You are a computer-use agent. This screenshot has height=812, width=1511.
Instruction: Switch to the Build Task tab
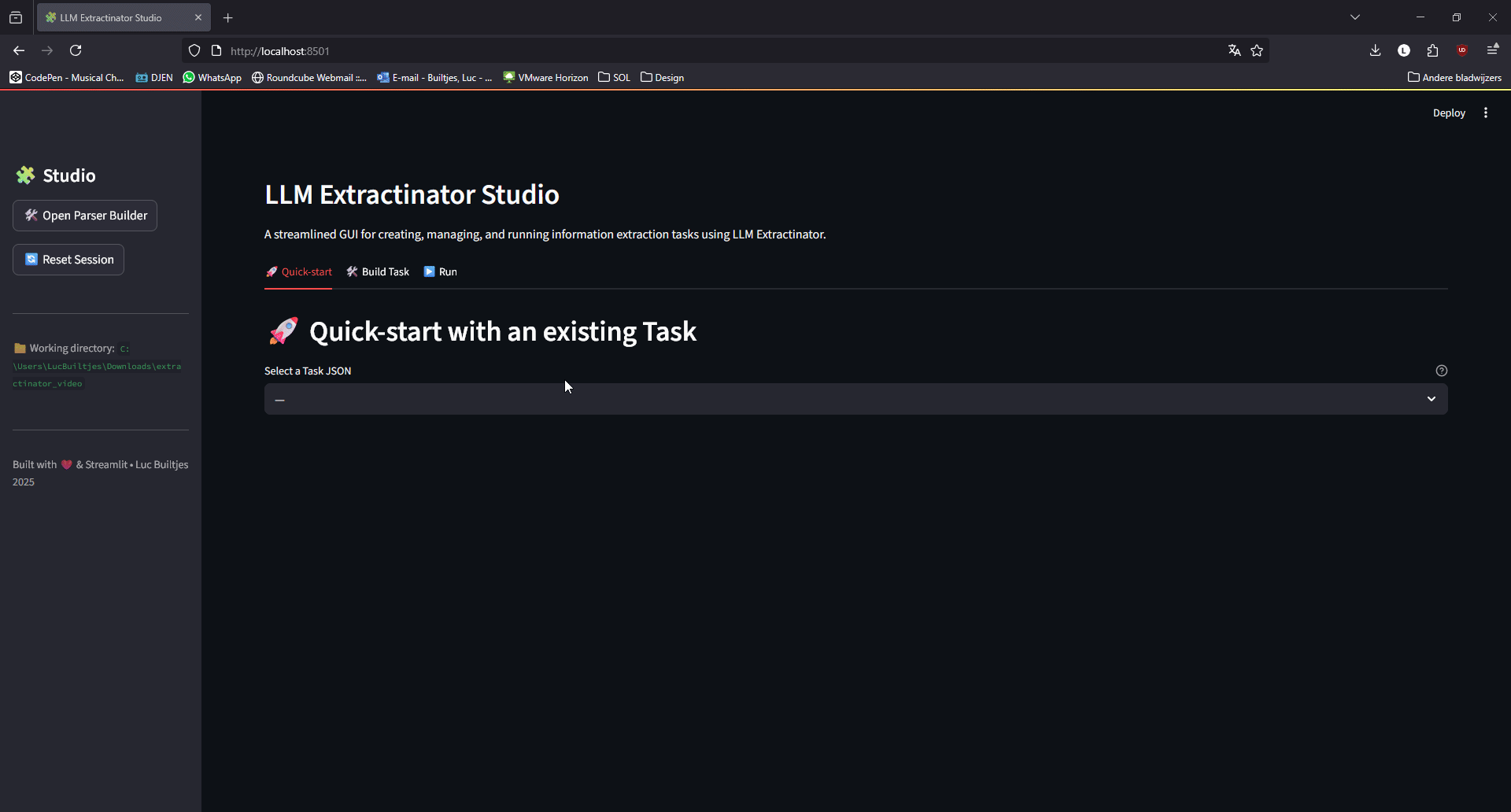(378, 272)
